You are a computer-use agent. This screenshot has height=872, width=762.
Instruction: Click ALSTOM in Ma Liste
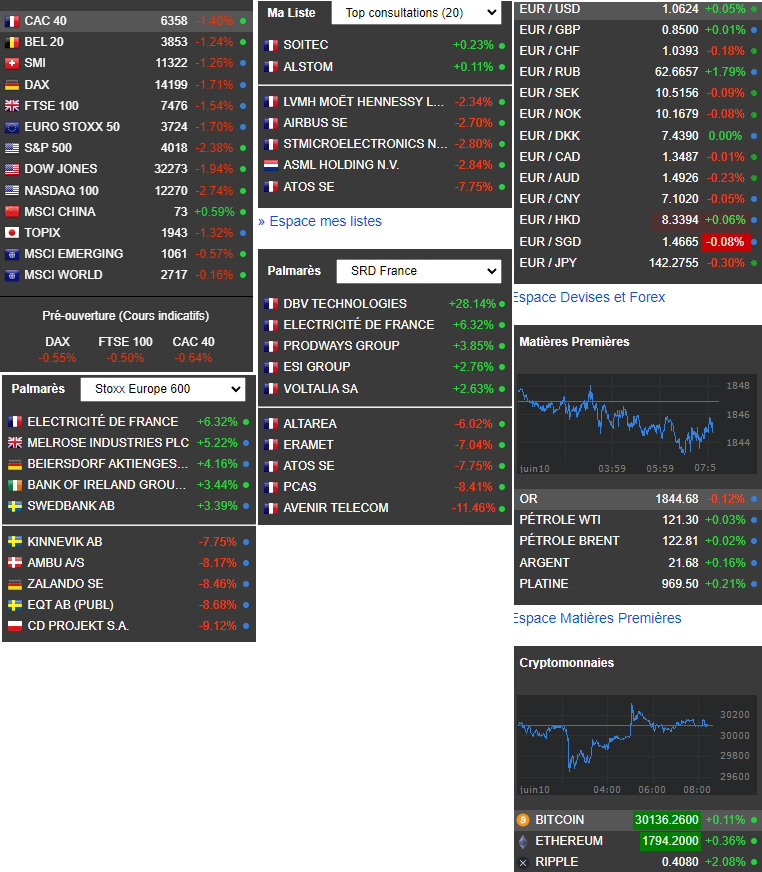[308, 67]
